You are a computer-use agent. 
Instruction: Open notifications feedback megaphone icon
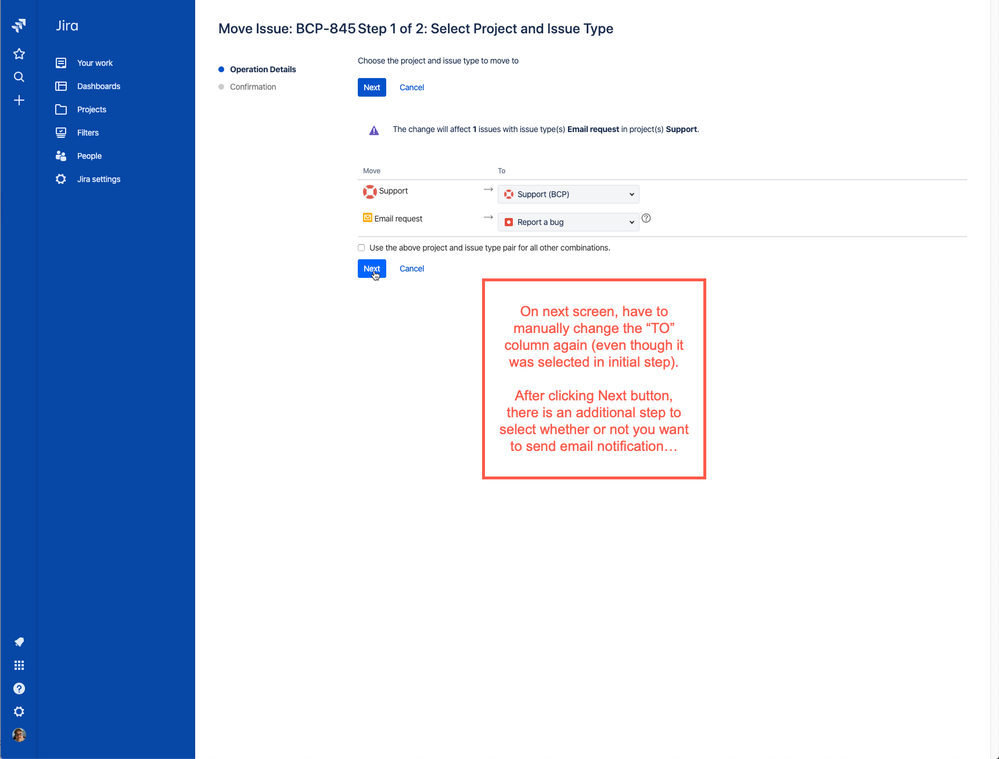point(19,642)
